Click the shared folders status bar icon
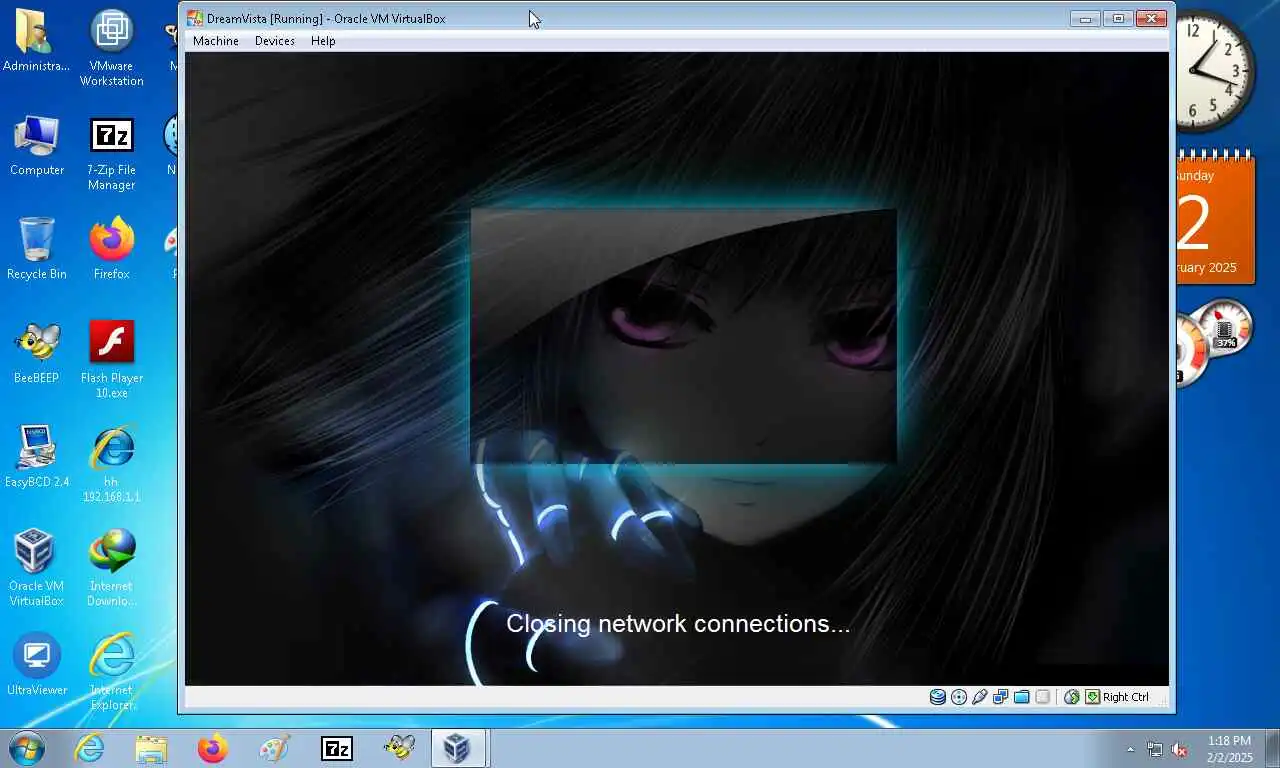The image size is (1280, 768). point(1022,697)
